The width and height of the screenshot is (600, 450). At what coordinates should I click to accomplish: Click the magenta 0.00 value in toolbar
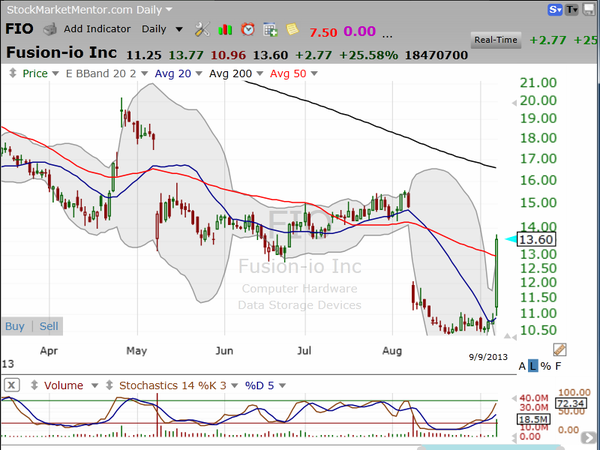360,31
